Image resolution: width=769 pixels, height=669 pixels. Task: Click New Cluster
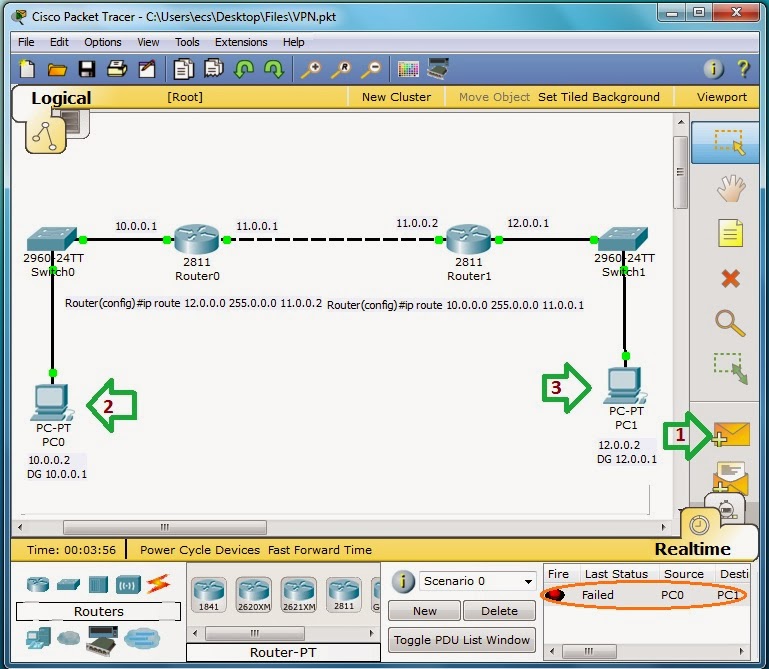pos(396,97)
